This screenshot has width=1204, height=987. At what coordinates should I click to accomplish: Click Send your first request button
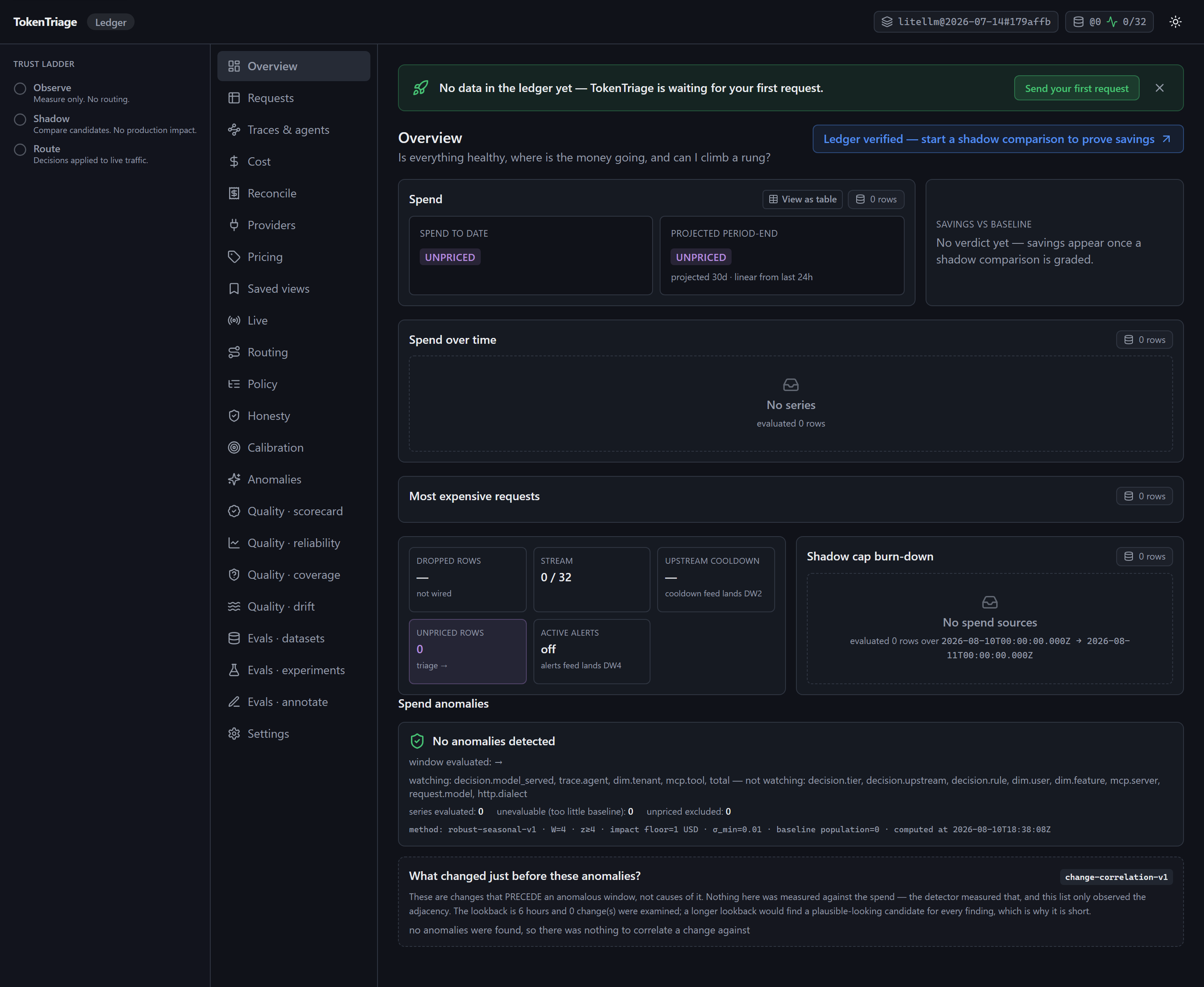coord(1076,88)
